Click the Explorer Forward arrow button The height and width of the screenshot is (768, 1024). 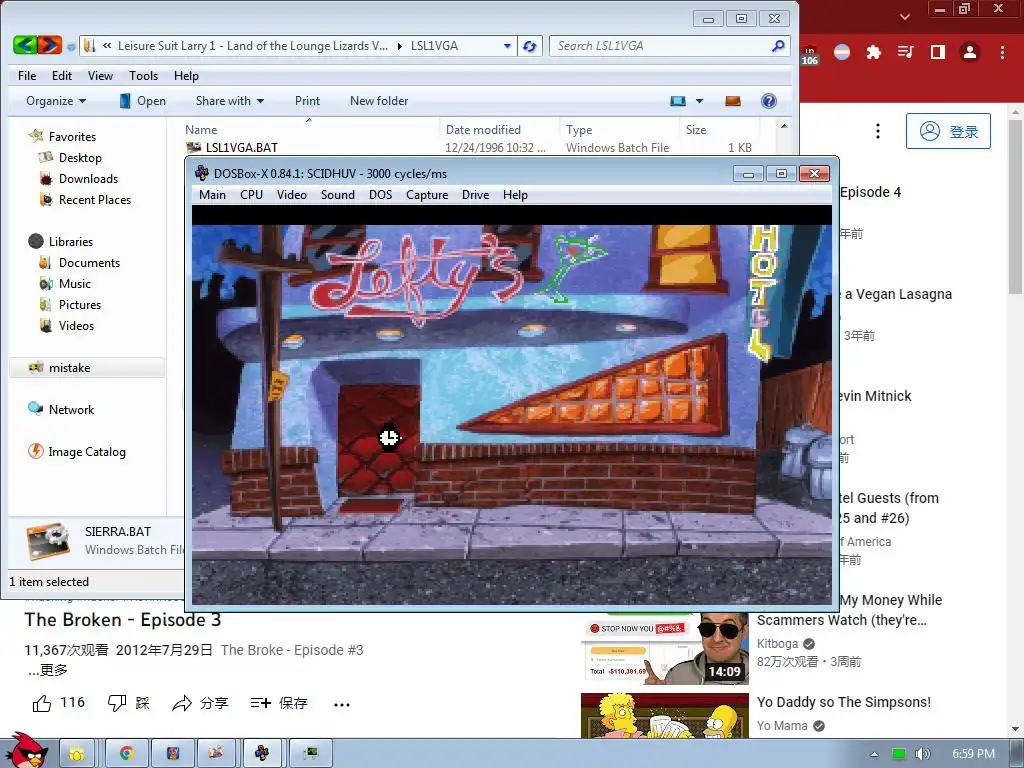(x=50, y=45)
